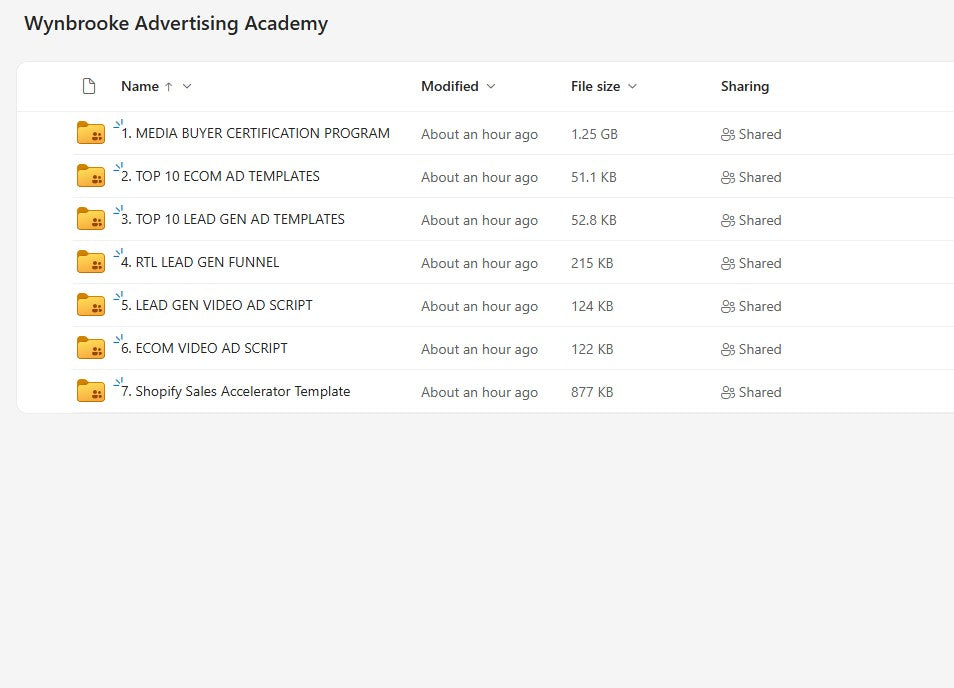Open sharing details for MEDIA BUYER CERTIFICATION PROGRAM
The height and width of the screenshot is (688, 954).
pos(751,134)
